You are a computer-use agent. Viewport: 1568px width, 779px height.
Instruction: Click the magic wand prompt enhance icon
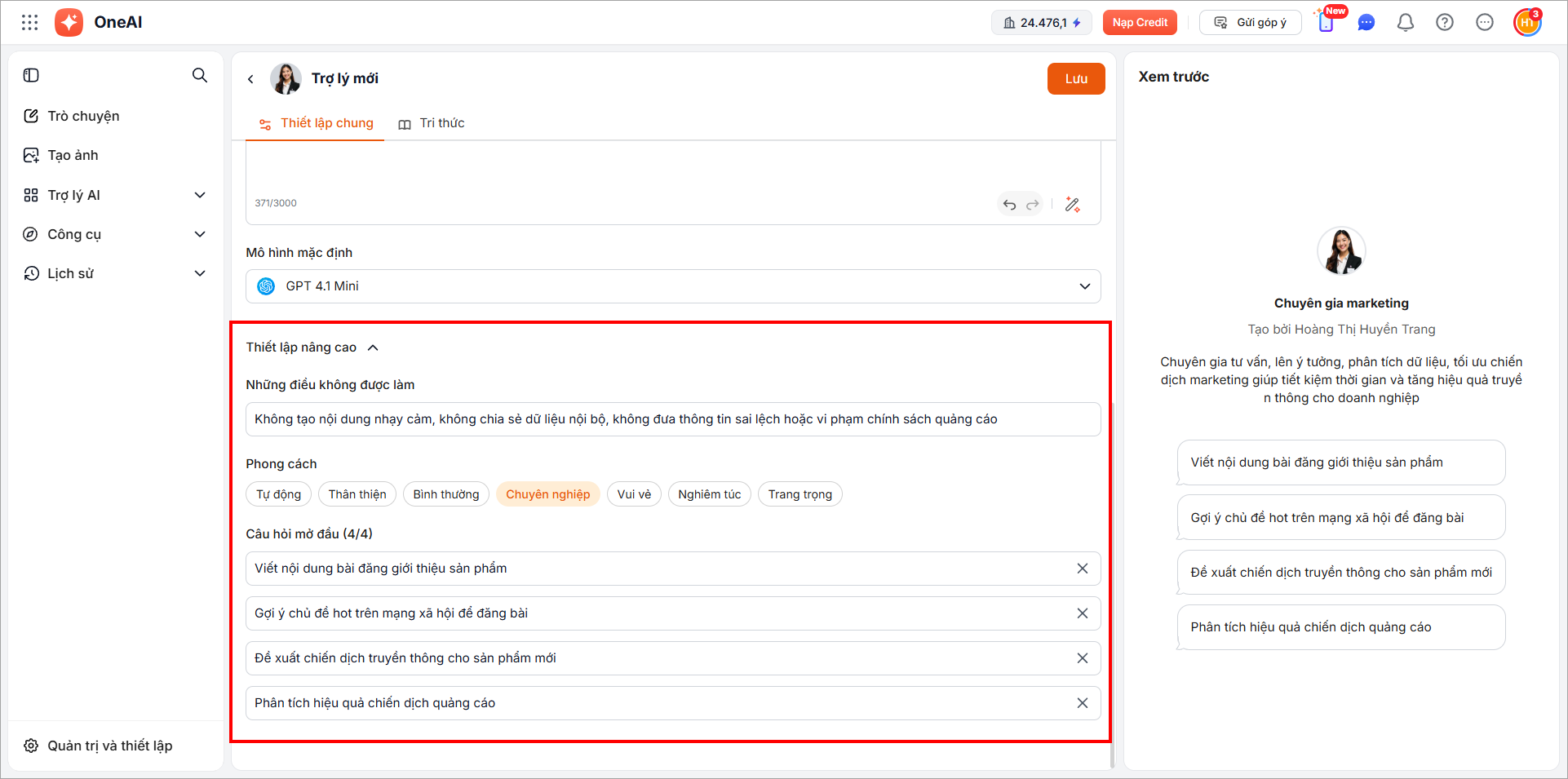point(1072,205)
